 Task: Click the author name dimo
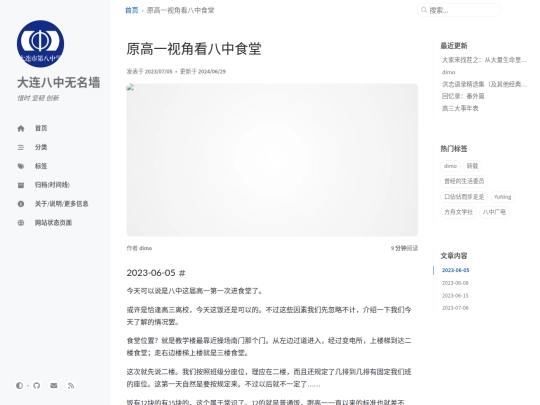pos(145,248)
